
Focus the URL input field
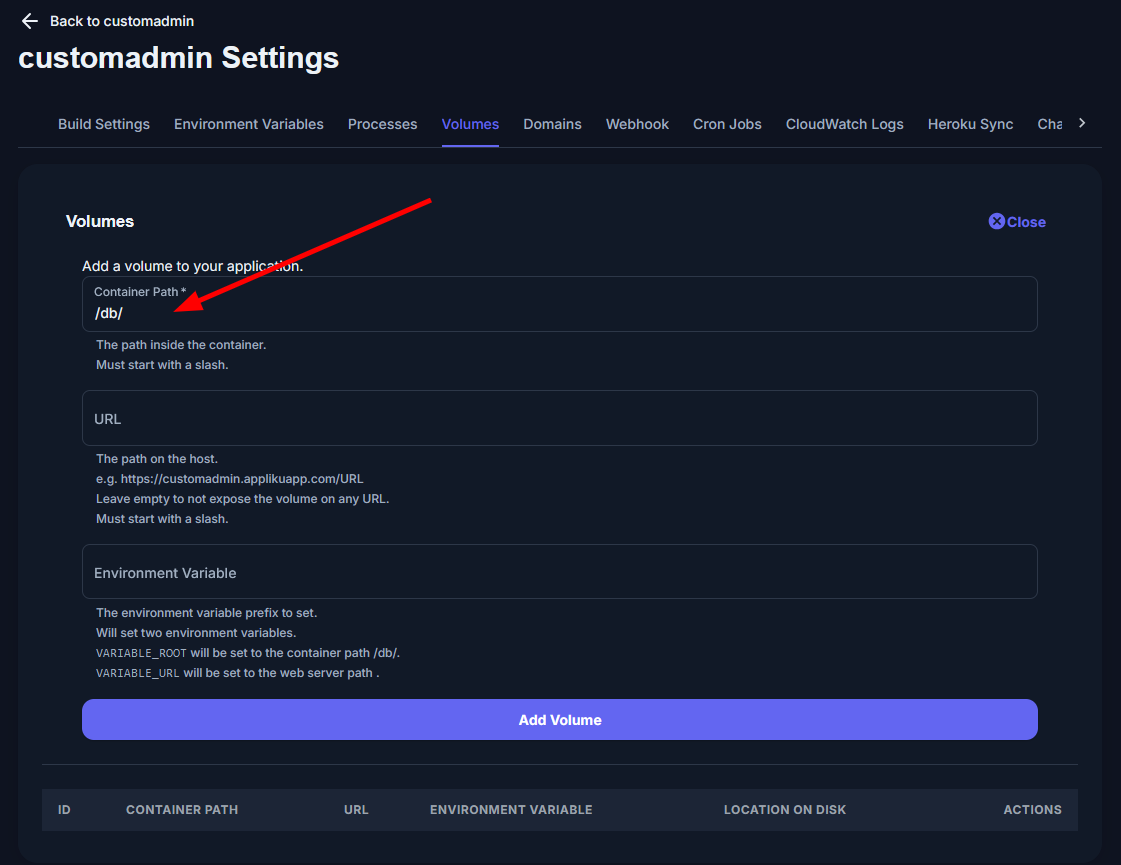click(x=559, y=418)
